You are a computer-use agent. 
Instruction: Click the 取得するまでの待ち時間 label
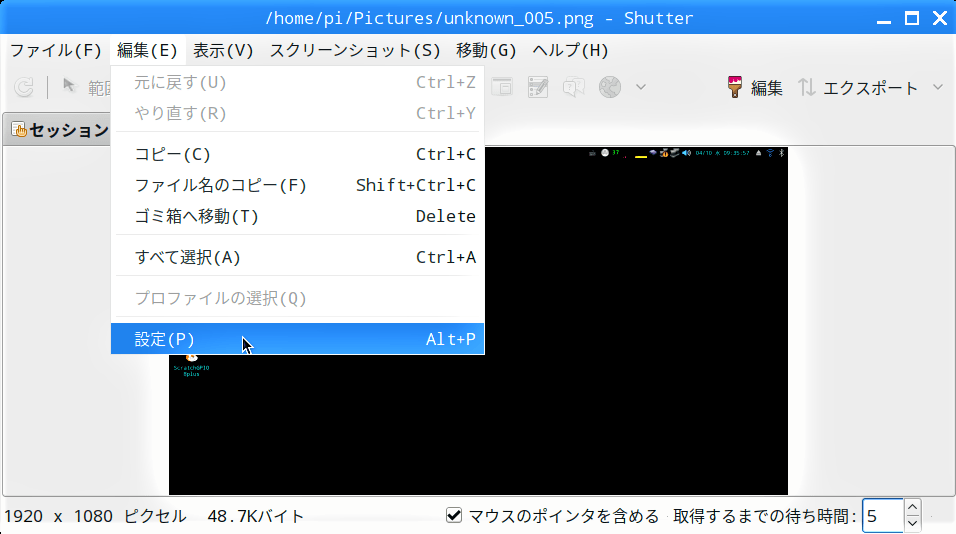[x=765, y=516]
